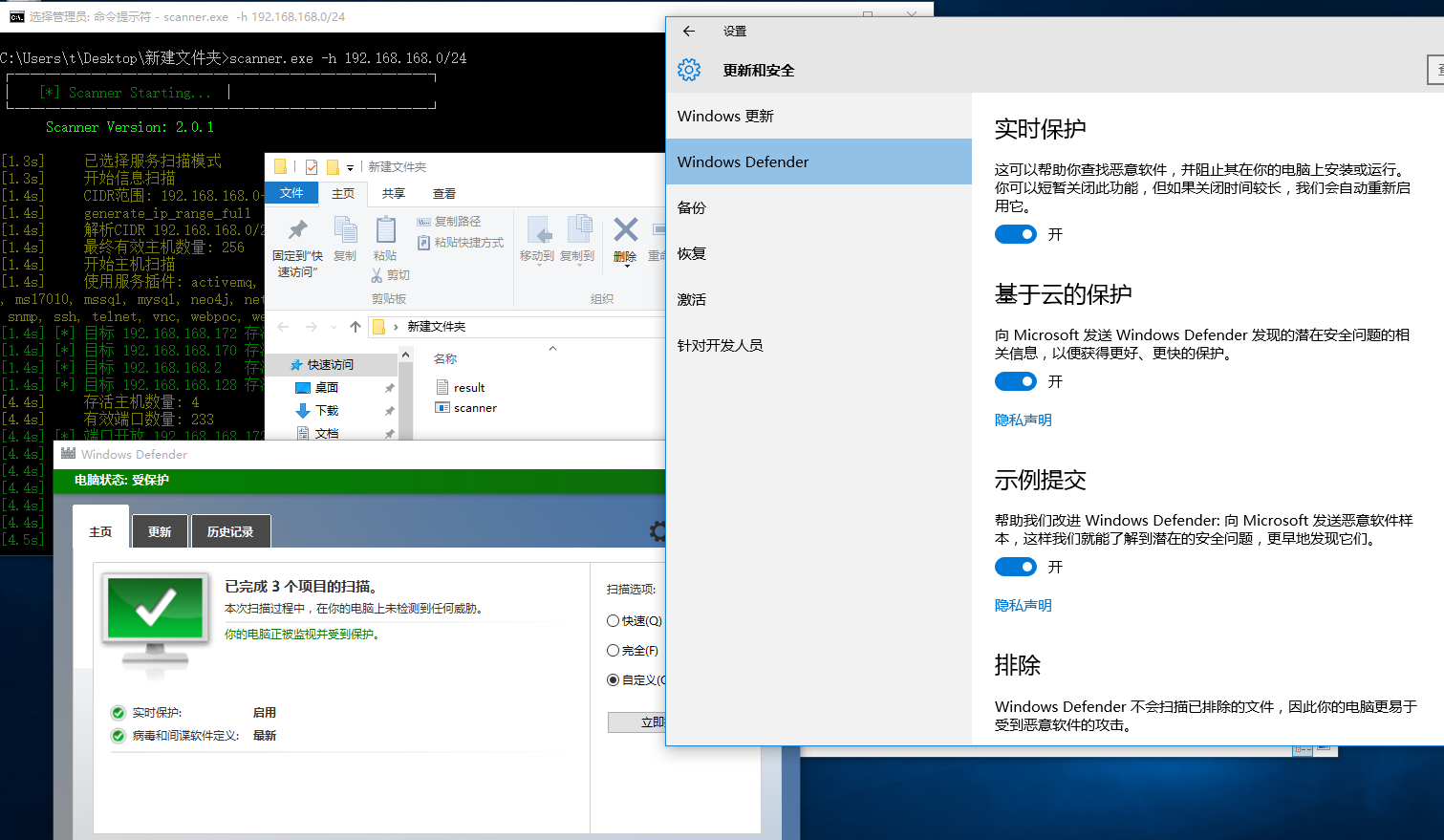Viewport: 1444px width, 840px height.
Task: Switch to the 更新 tab in Defender
Action: coord(160,531)
